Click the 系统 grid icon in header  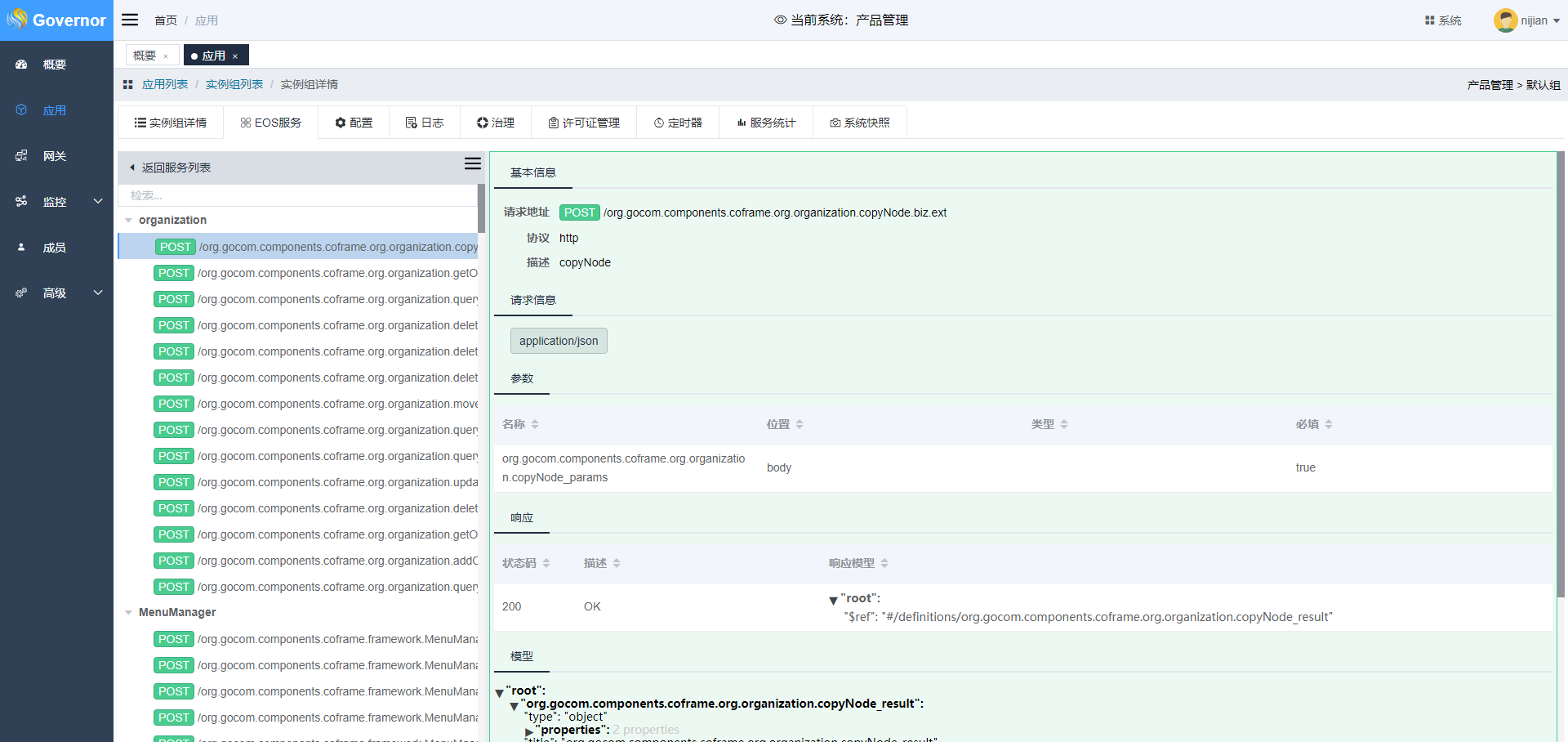(1429, 20)
